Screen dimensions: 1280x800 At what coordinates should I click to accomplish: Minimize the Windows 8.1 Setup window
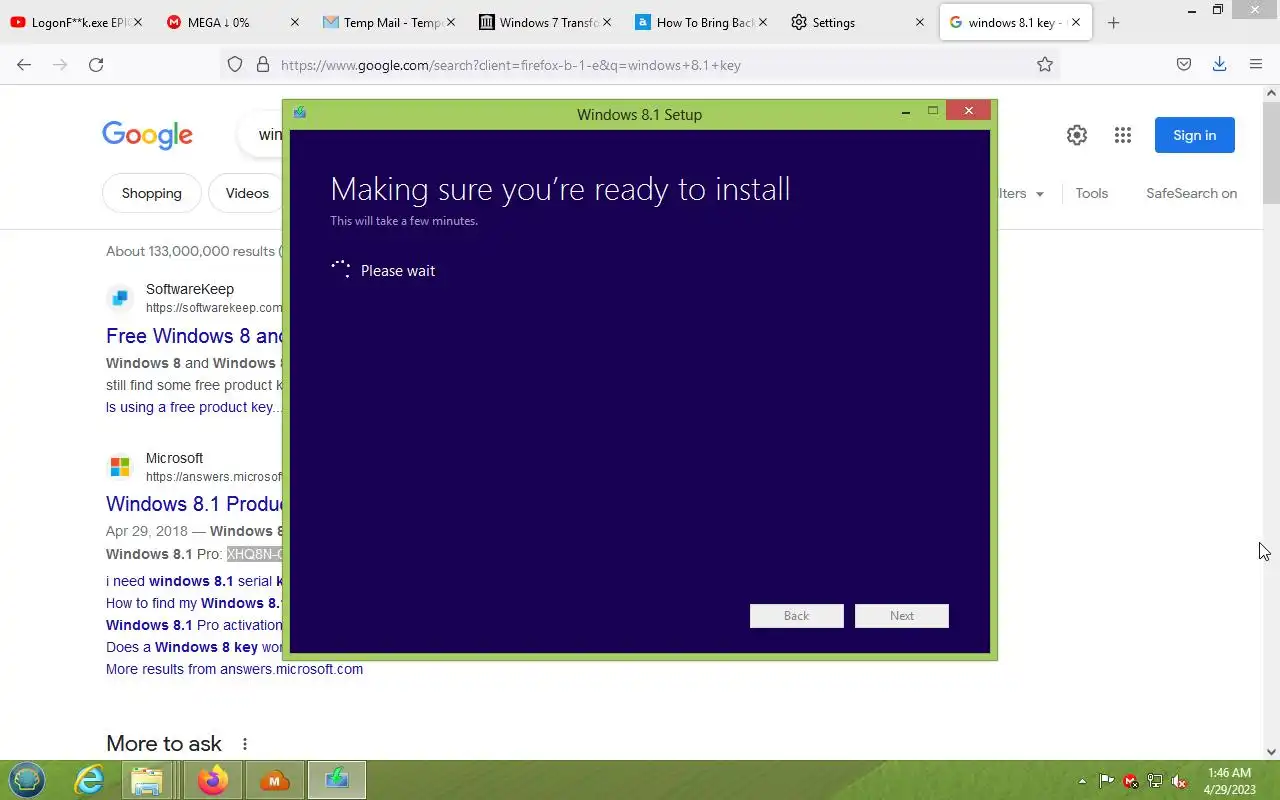906,112
